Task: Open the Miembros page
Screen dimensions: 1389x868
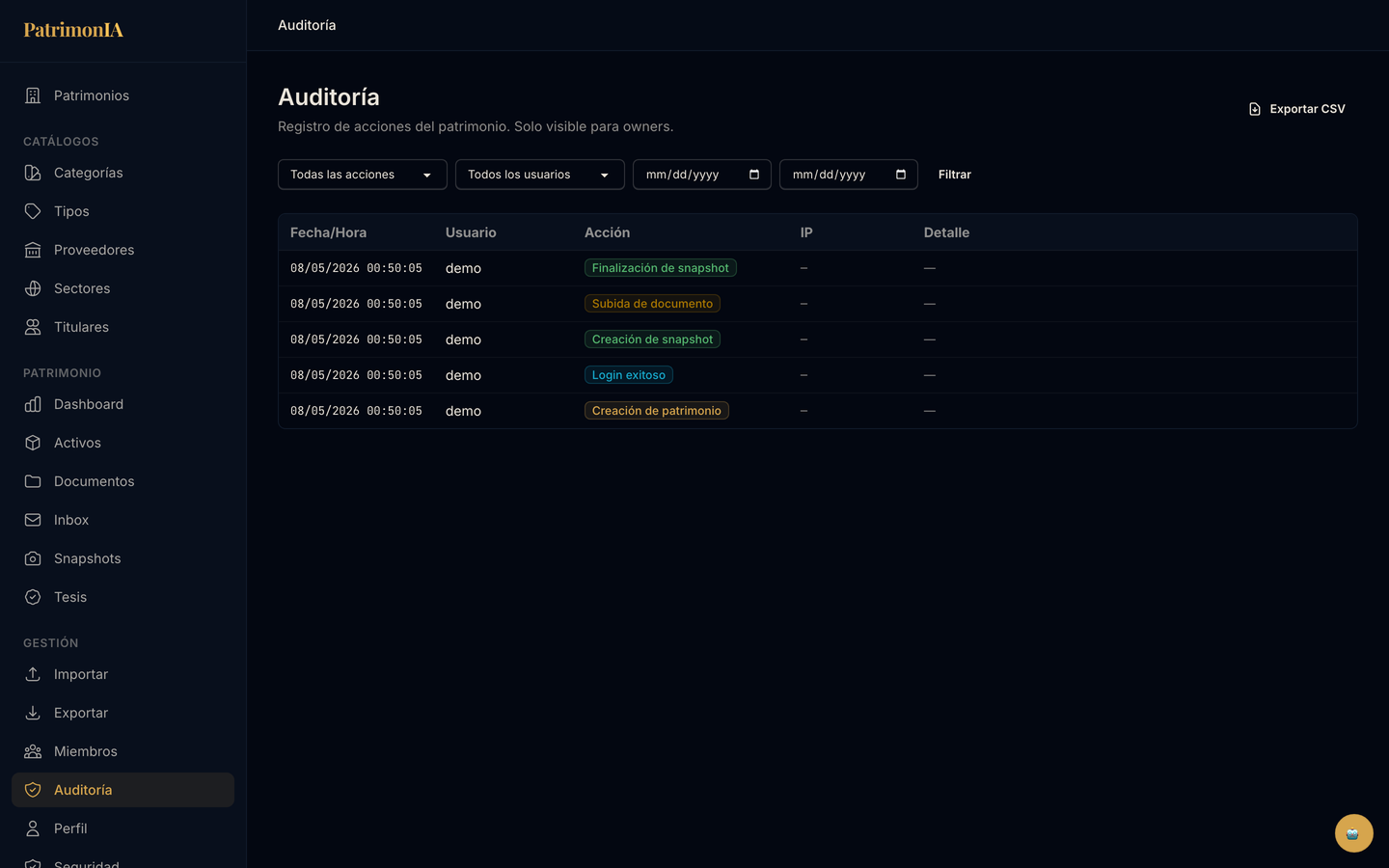Action: pyautogui.click(x=123, y=751)
